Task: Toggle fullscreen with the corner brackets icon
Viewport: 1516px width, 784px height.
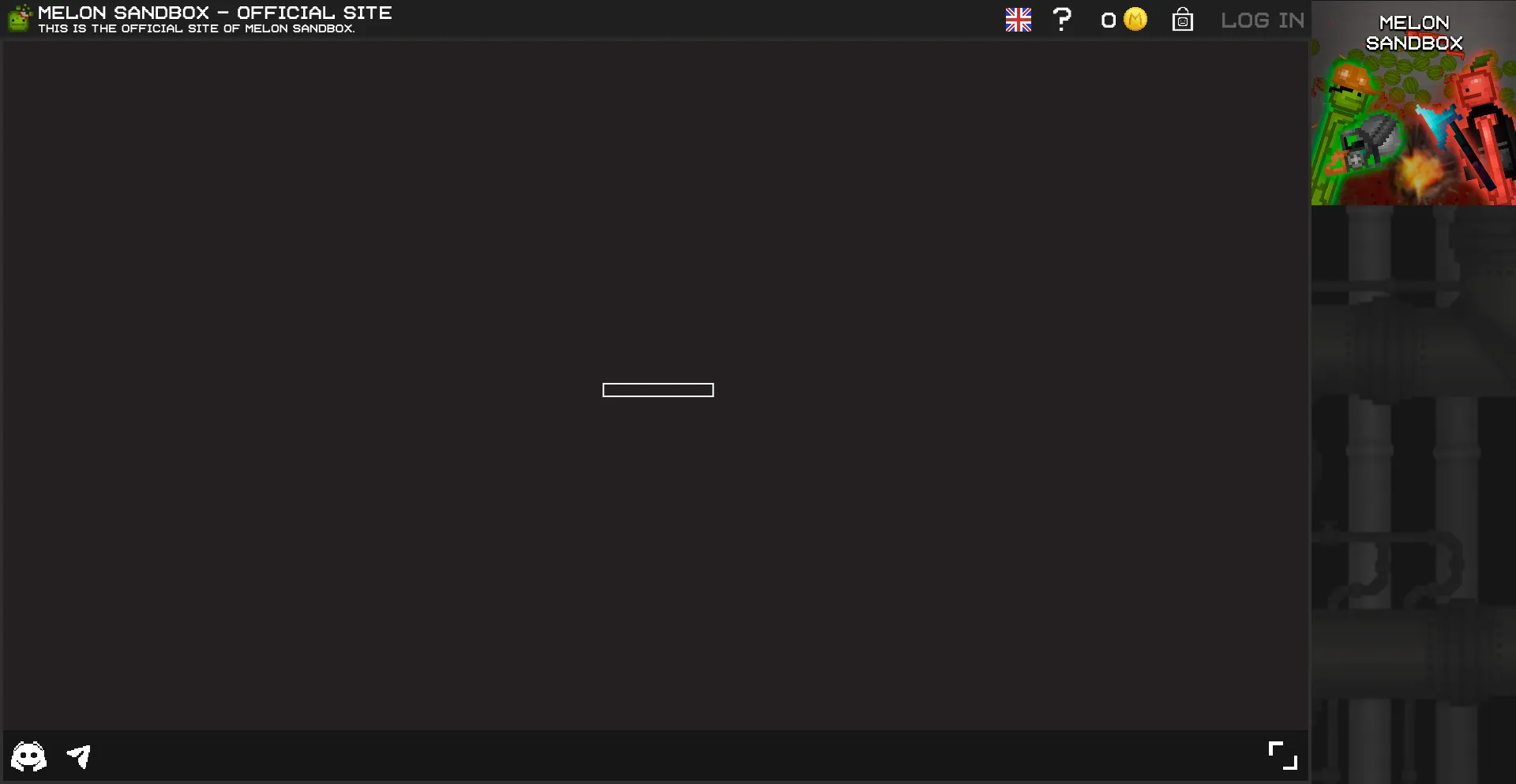Action: click(1282, 755)
